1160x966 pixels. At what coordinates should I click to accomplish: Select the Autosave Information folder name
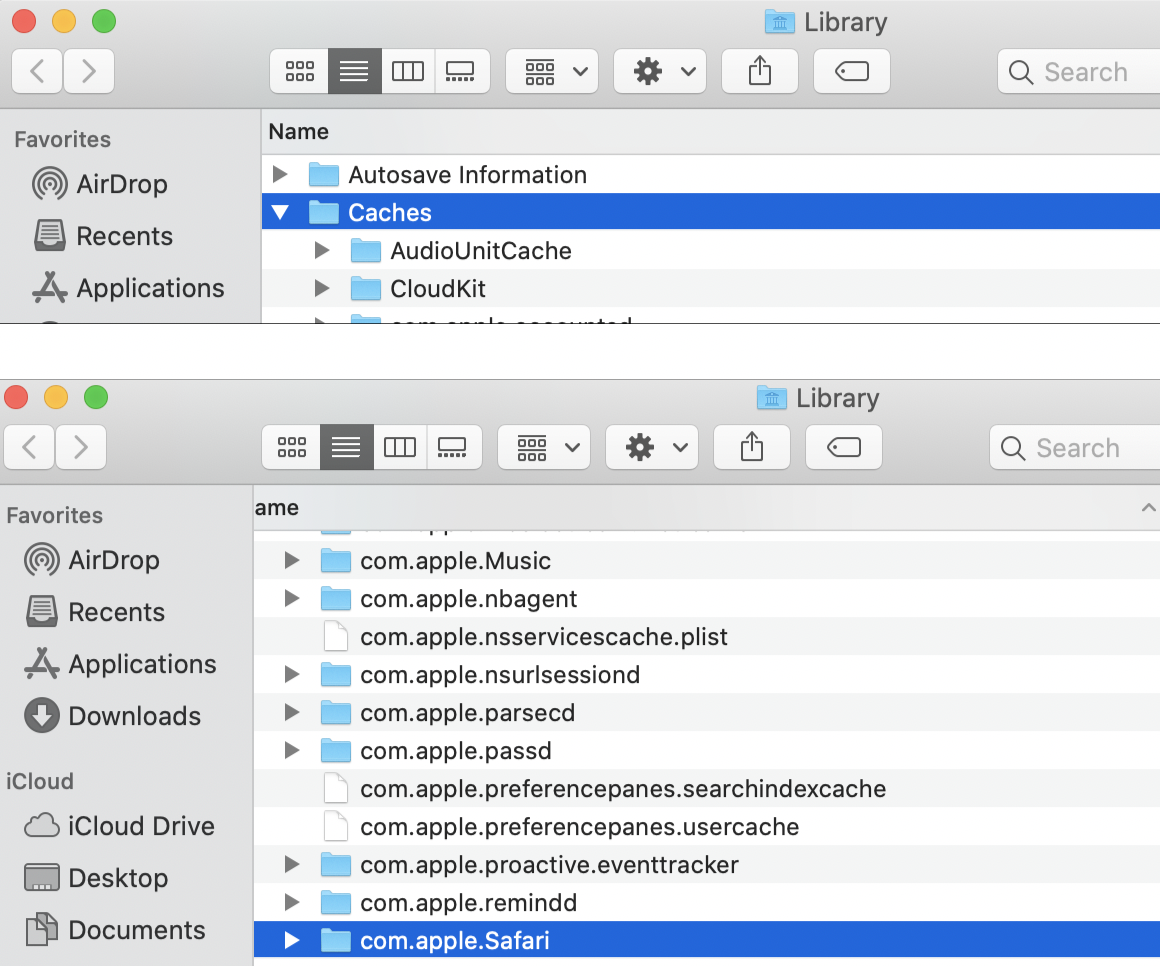pos(468,175)
